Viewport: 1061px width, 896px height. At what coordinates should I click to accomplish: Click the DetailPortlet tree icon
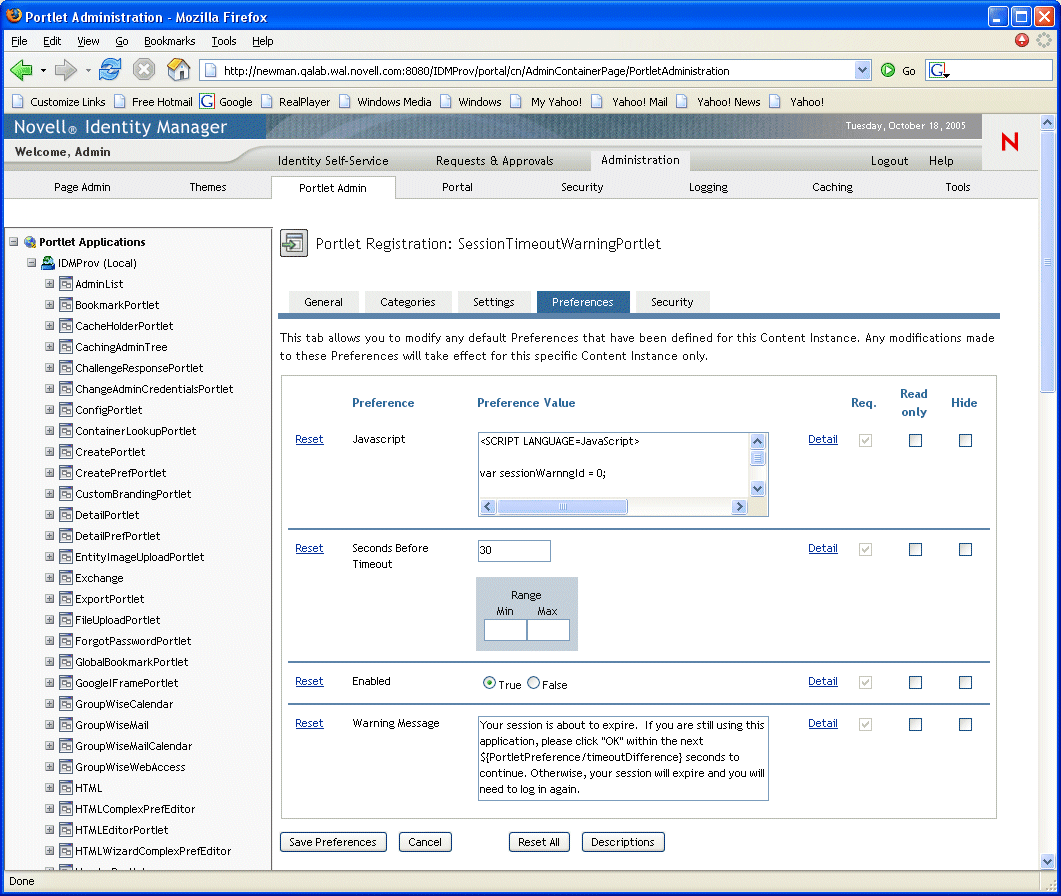point(66,514)
